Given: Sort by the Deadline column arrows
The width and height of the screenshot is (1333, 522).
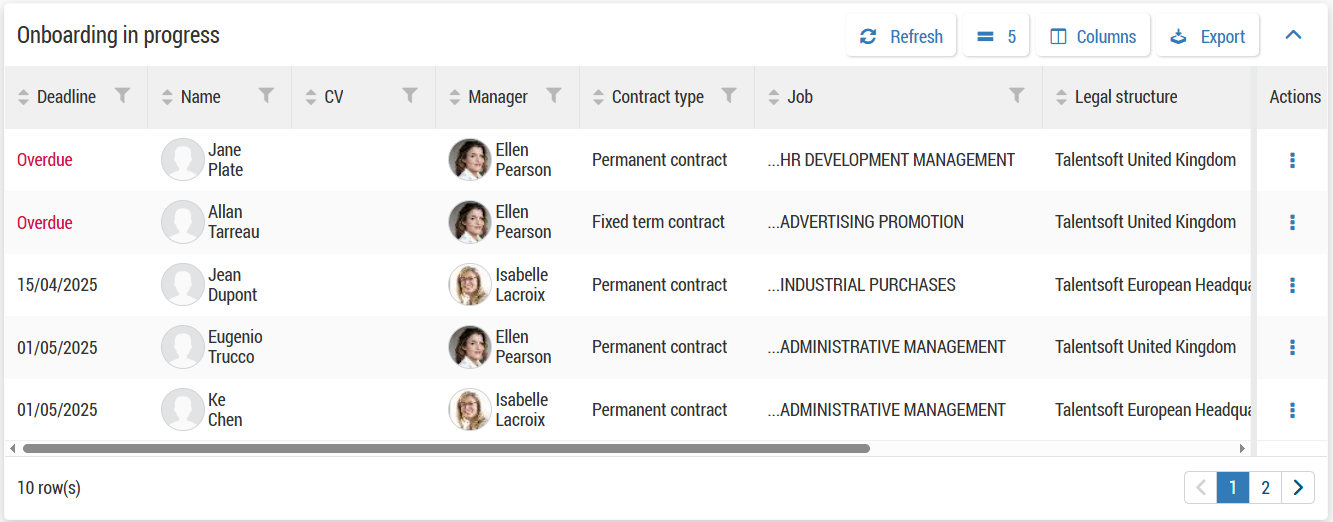Looking at the screenshot, I should coord(25,97).
